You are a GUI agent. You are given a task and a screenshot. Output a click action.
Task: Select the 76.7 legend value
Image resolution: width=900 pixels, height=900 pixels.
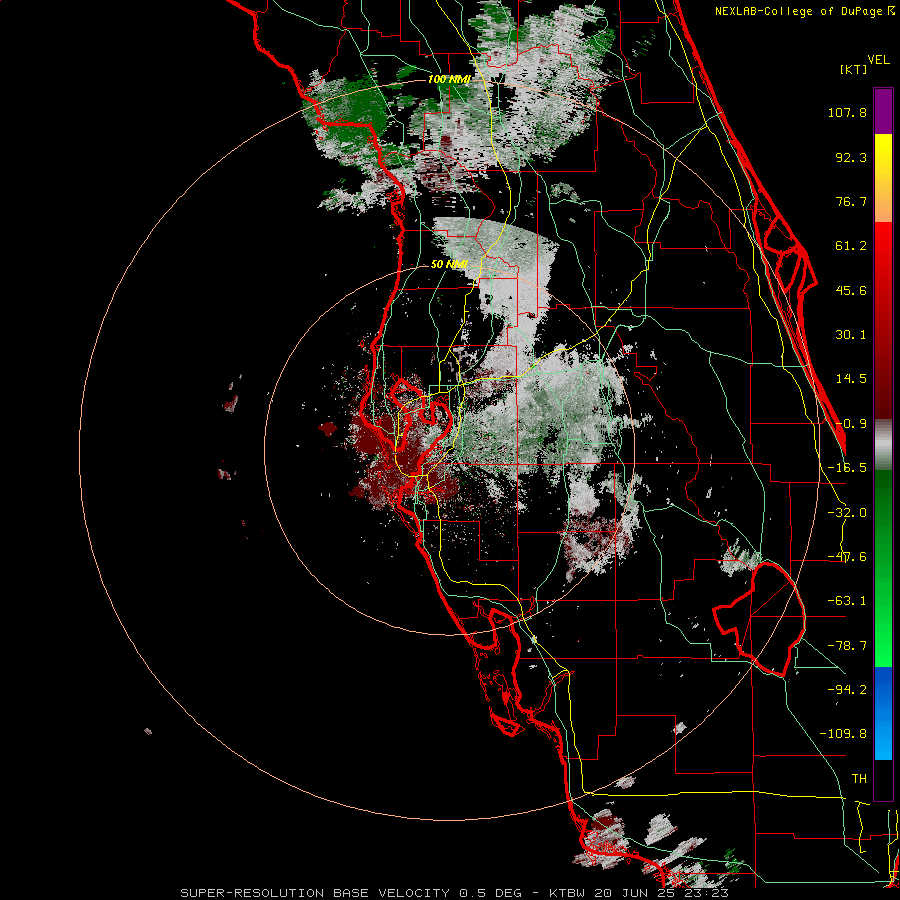click(851, 201)
